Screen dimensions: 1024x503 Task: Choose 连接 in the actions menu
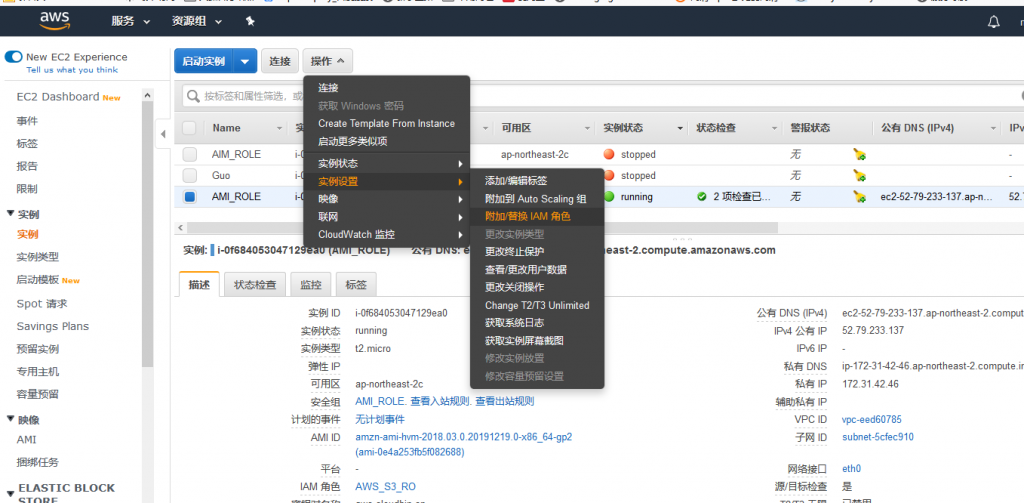click(386, 88)
